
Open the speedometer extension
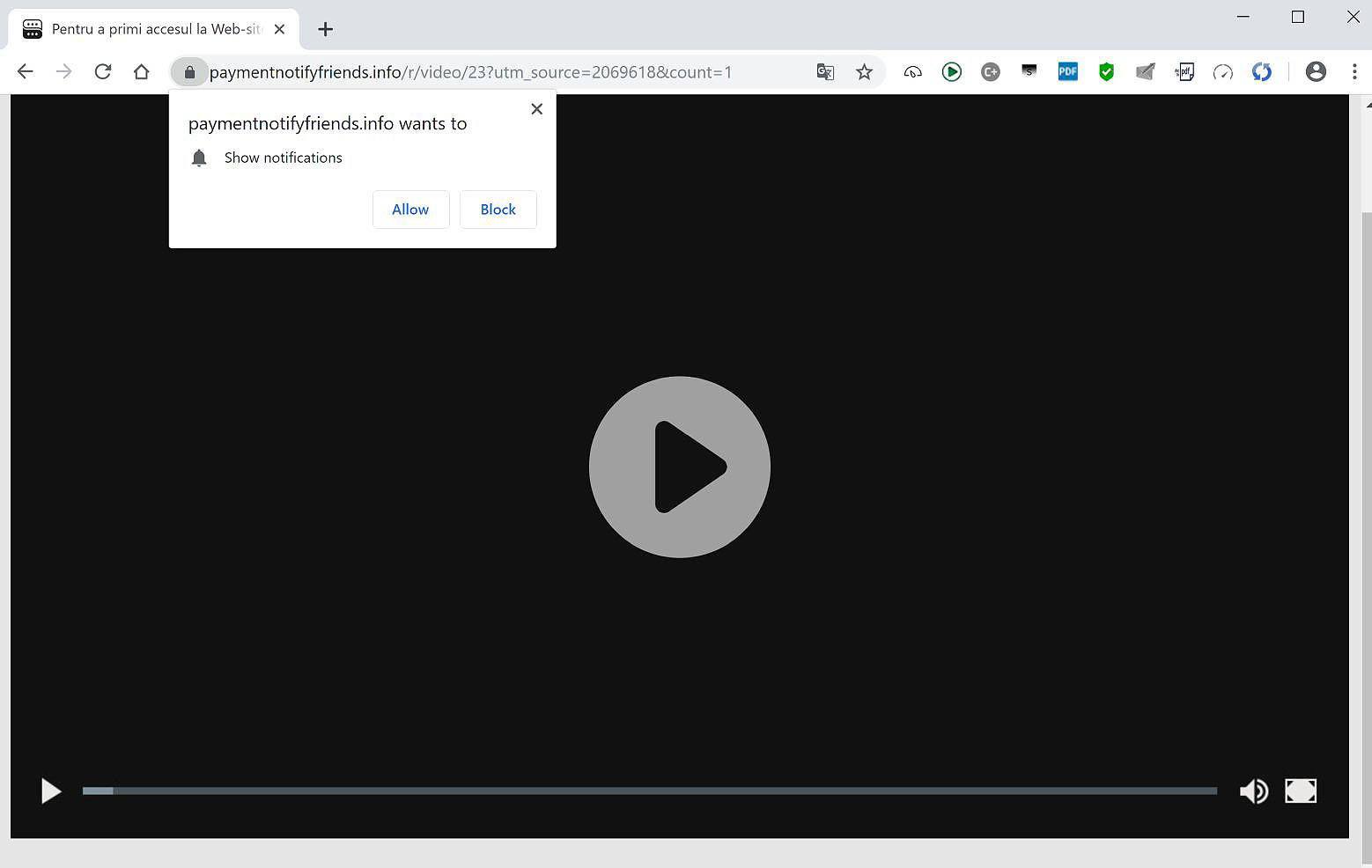tap(1223, 72)
